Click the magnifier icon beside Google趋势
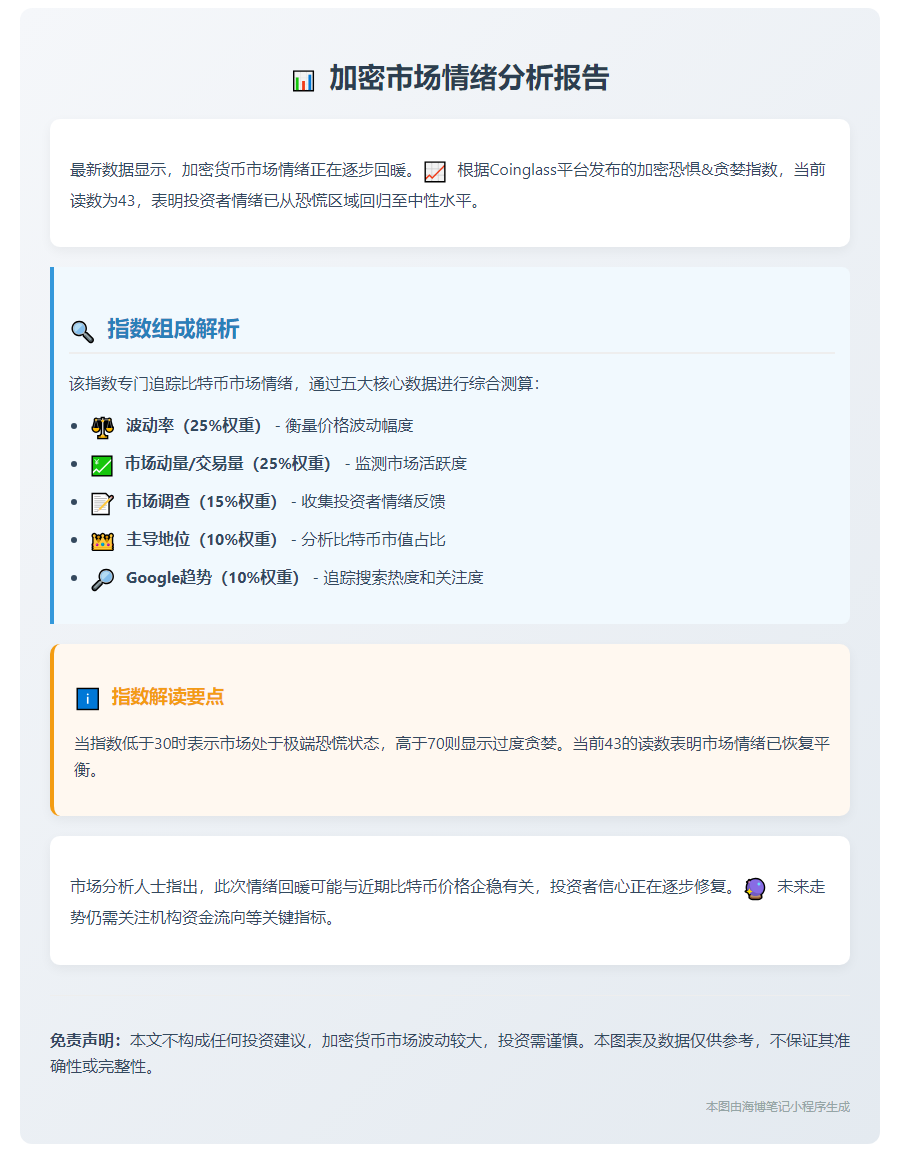This screenshot has width=900, height=1176. coord(102,580)
